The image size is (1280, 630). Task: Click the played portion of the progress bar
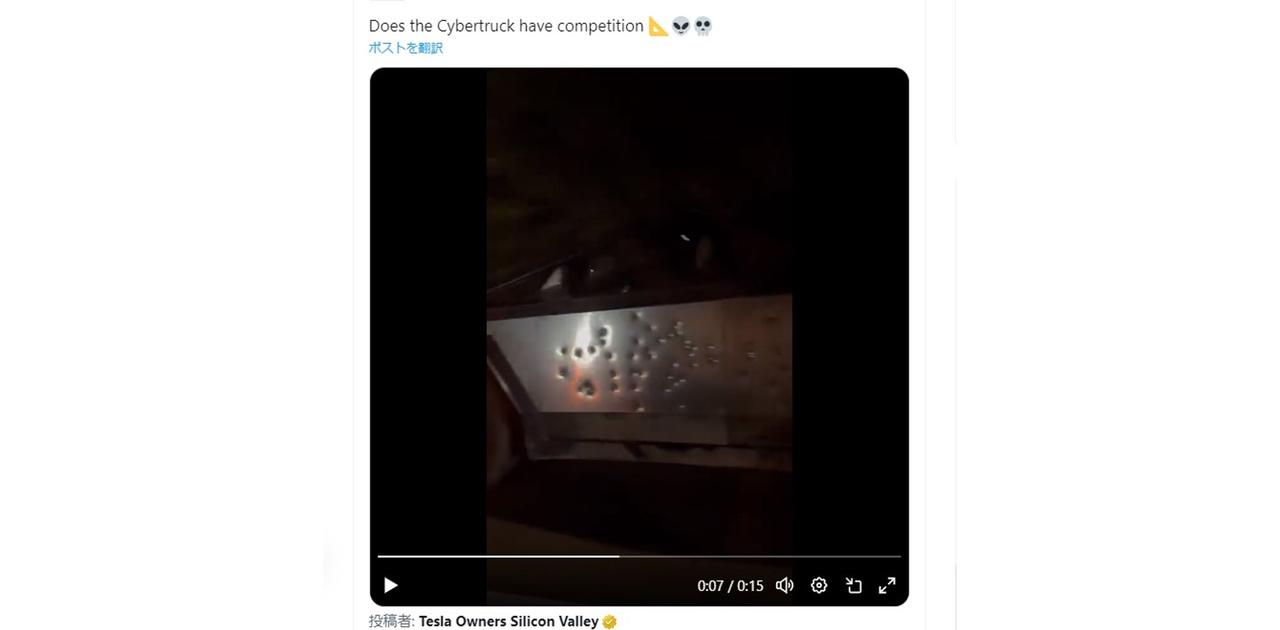(498, 556)
